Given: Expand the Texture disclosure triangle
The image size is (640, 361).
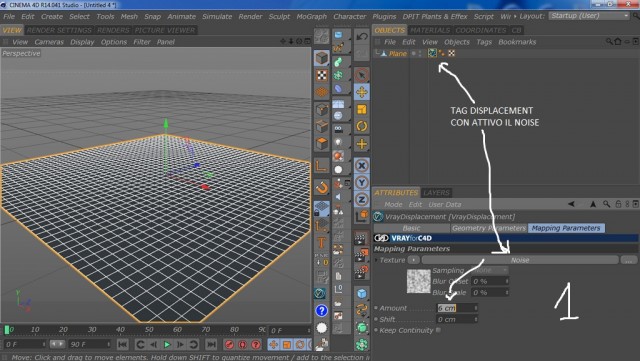Looking at the screenshot, I should pyautogui.click(x=376, y=260).
